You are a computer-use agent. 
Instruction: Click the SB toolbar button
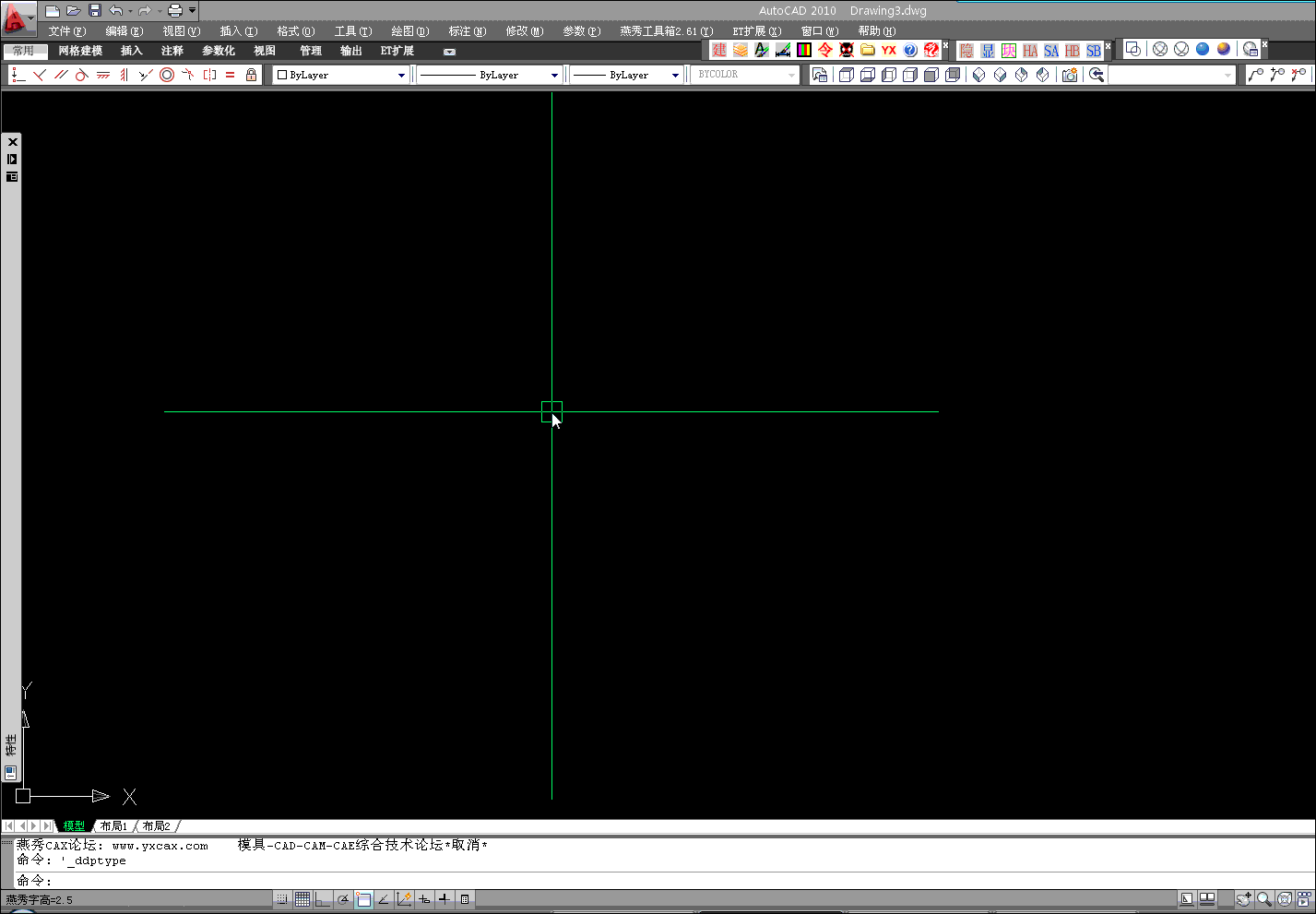point(1094,51)
